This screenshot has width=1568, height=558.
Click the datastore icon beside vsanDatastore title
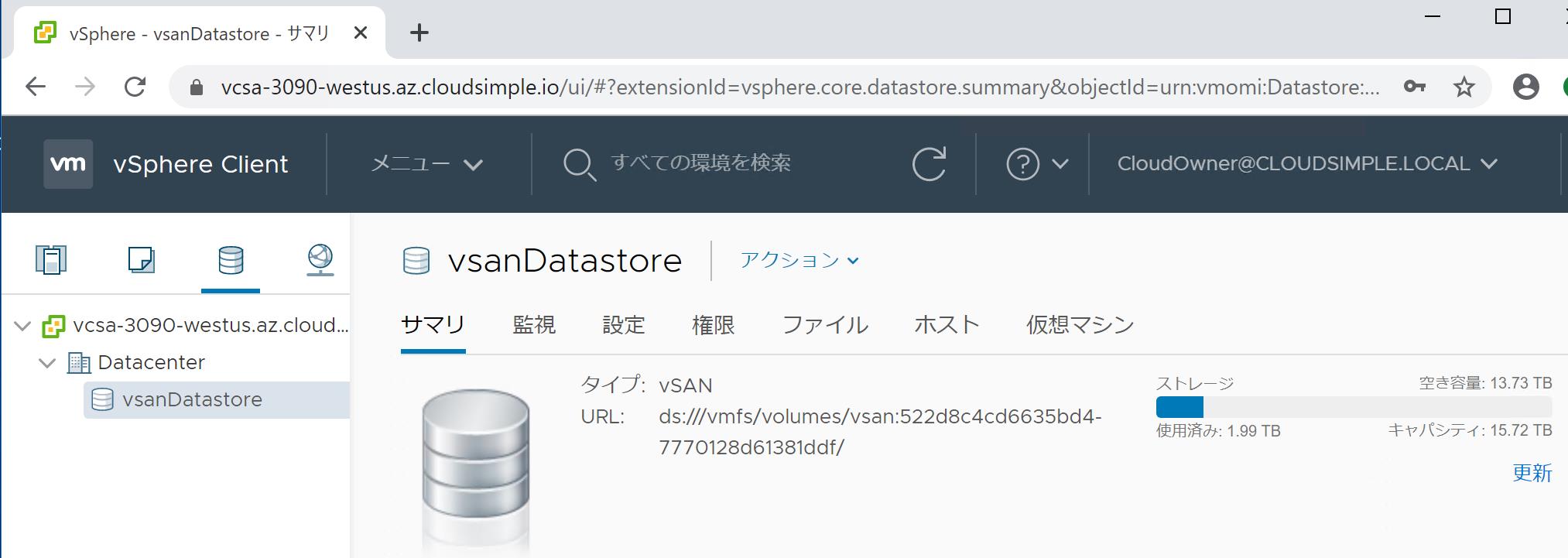click(416, 261)
